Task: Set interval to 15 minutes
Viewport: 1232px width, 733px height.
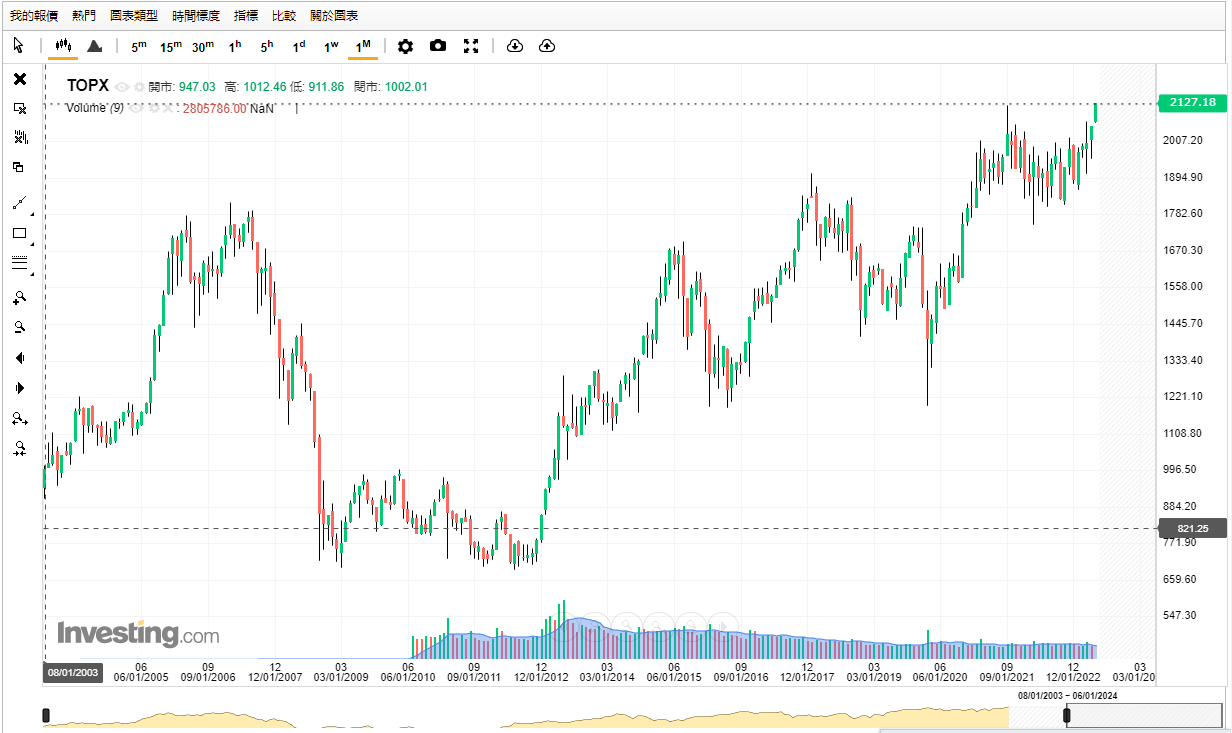Action: coord(171,46)
